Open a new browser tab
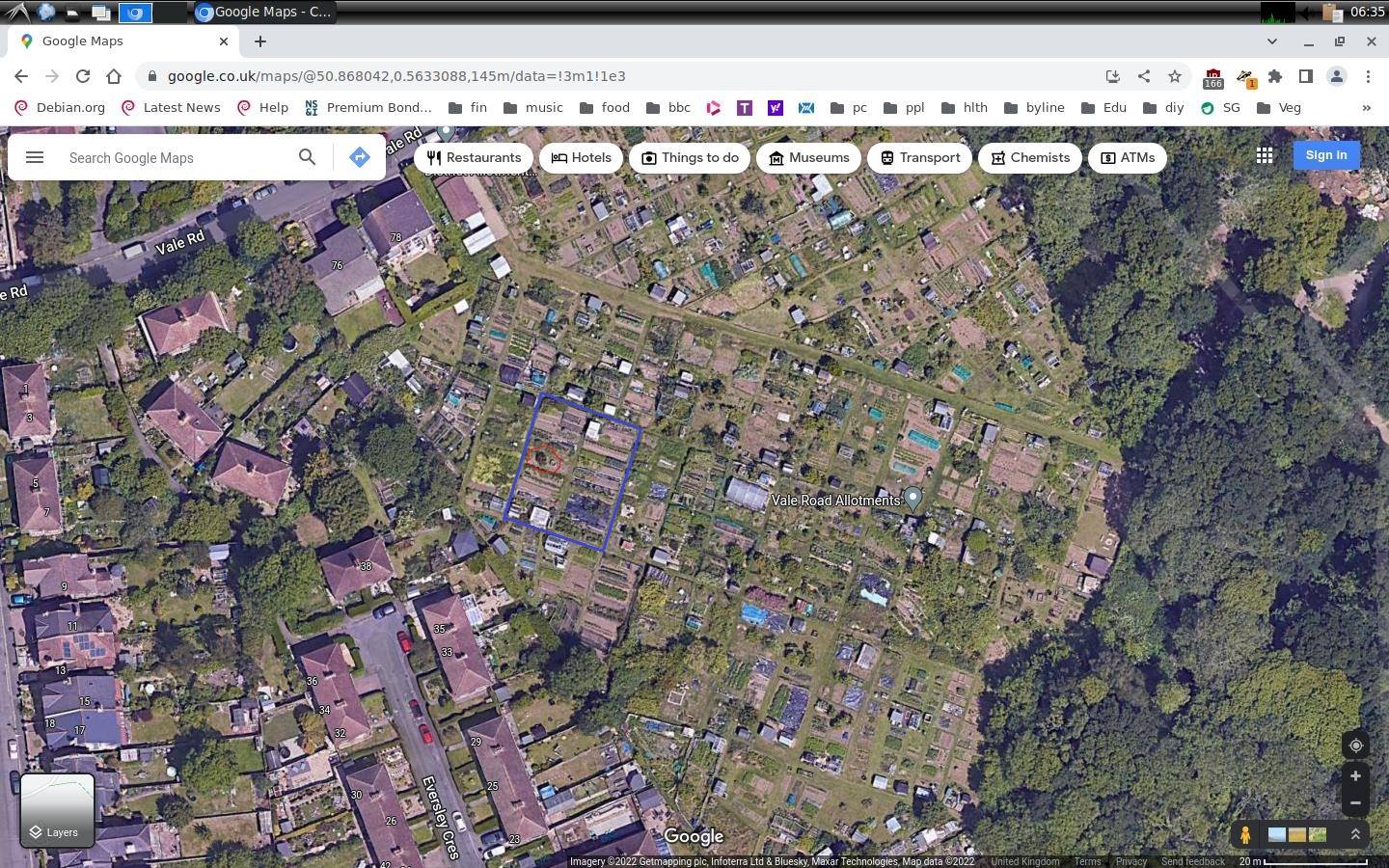Viewport: 1389px width, 868px height. point(260,41)
